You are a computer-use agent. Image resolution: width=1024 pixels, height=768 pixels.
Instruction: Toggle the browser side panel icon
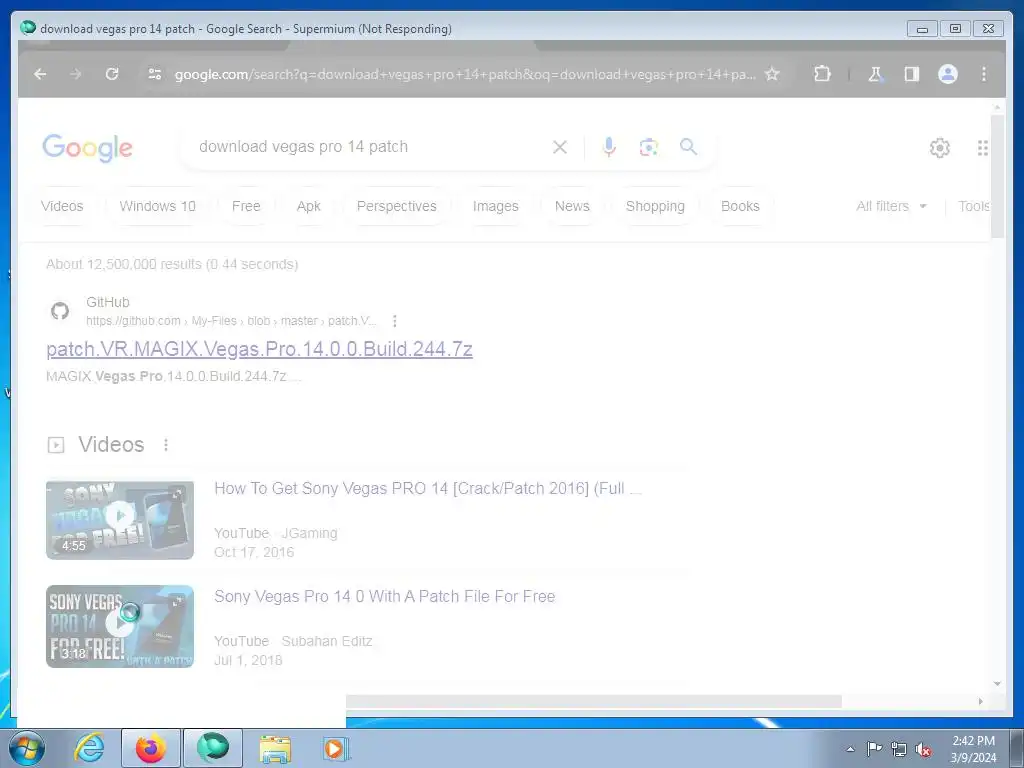pyautogui.click(x=912, y=74)
